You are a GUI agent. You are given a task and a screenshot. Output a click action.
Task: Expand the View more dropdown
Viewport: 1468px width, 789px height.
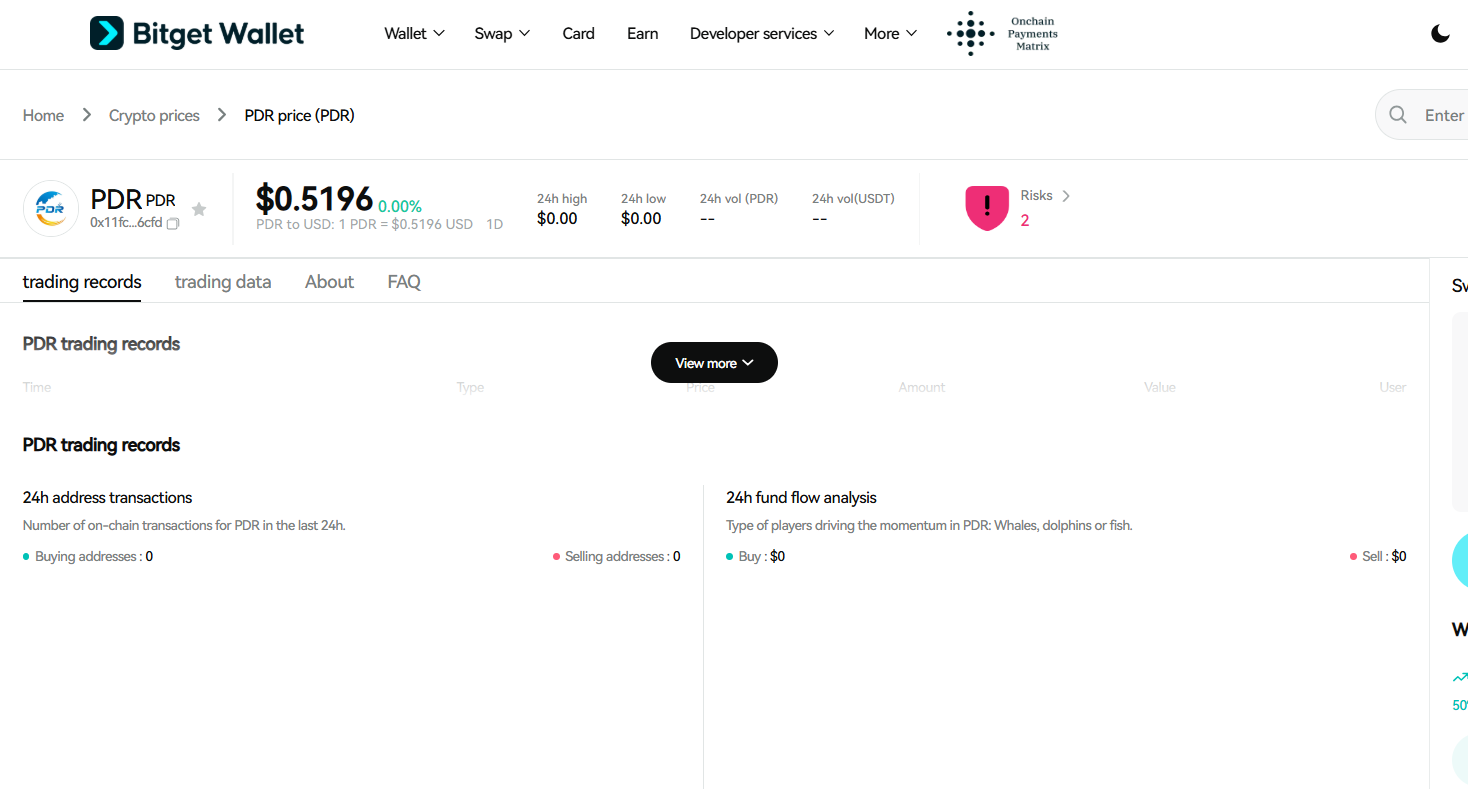[713, 362]
